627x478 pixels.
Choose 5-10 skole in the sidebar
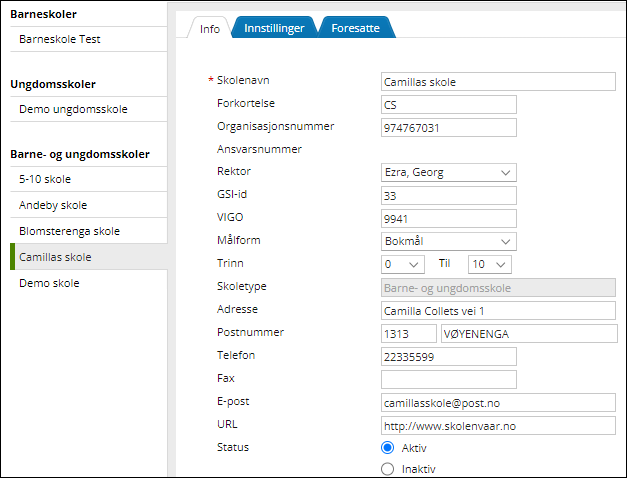pos(45,179)
